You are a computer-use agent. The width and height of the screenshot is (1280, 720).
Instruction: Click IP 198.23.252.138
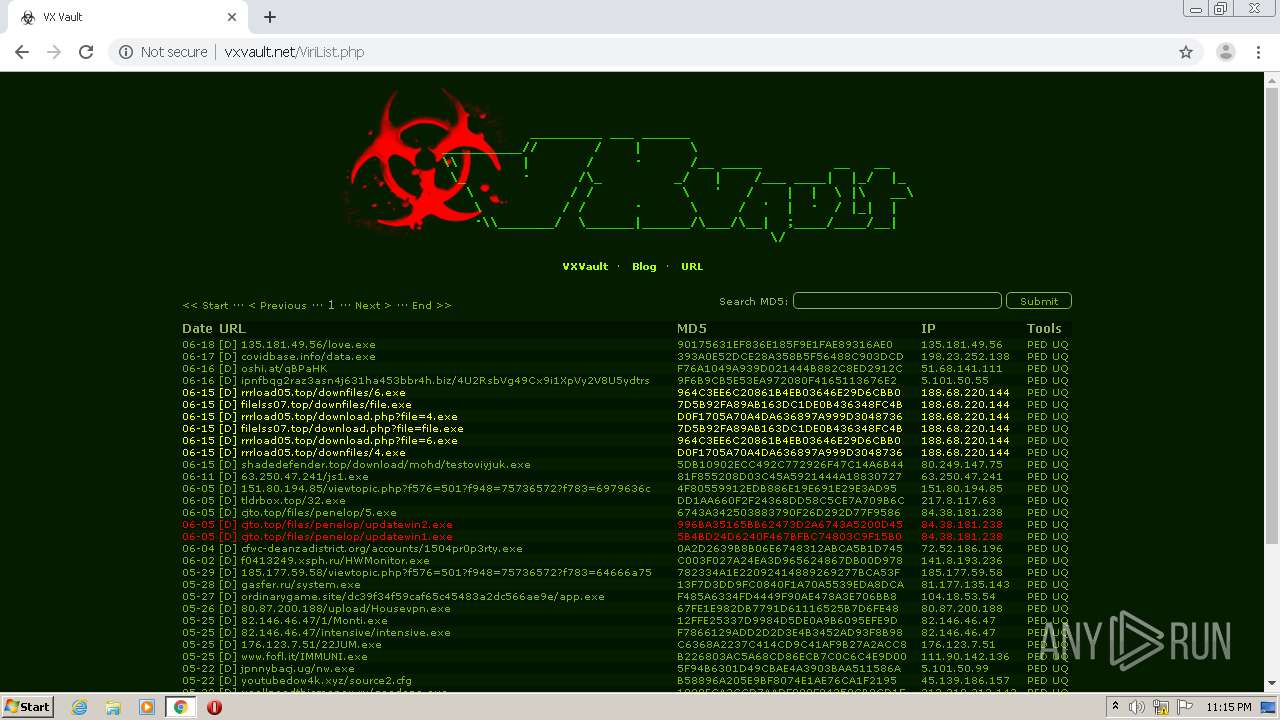(965, 356)
